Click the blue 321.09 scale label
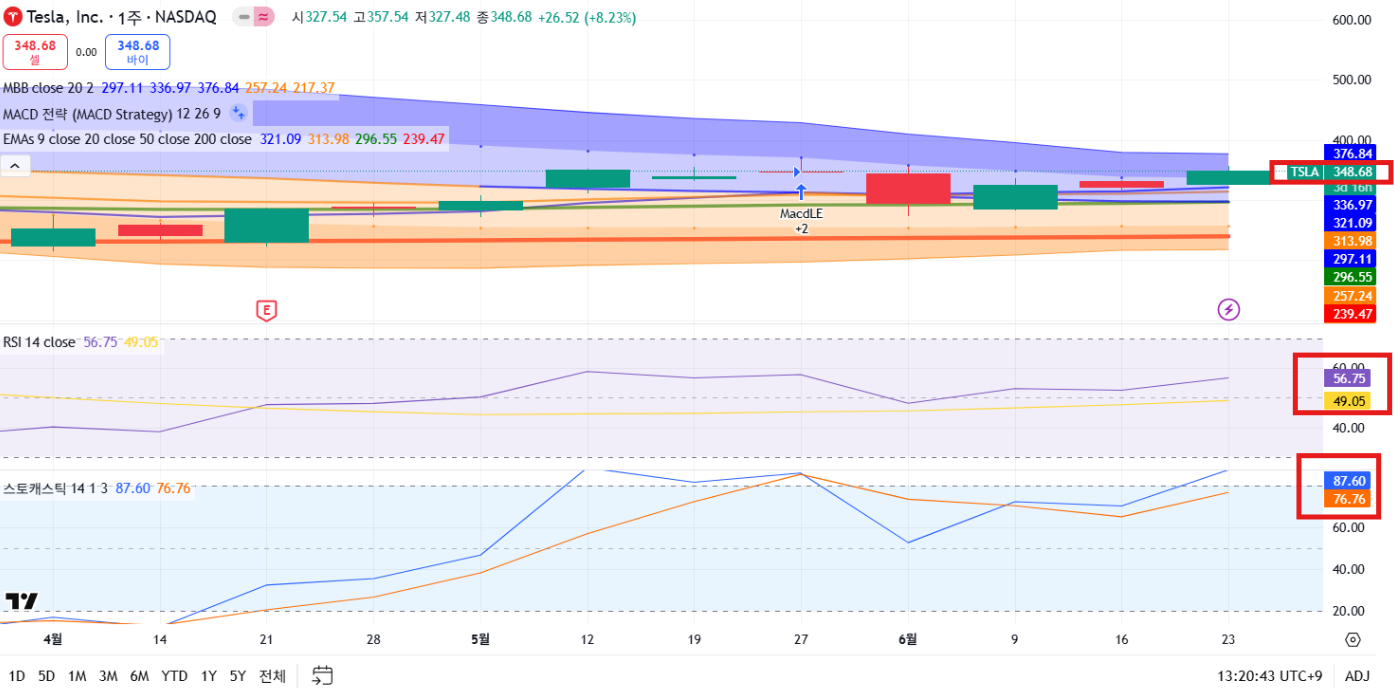The width and height of the screenshot is (1394, 692). pyautogui.click(x=1351, y=222)
